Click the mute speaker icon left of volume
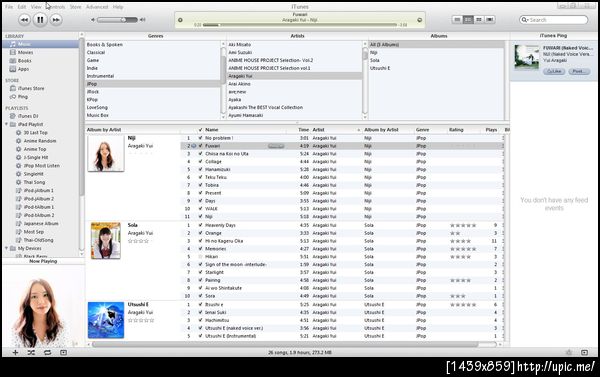The height and width of the screenshot is (377, 600). (93, 20)
